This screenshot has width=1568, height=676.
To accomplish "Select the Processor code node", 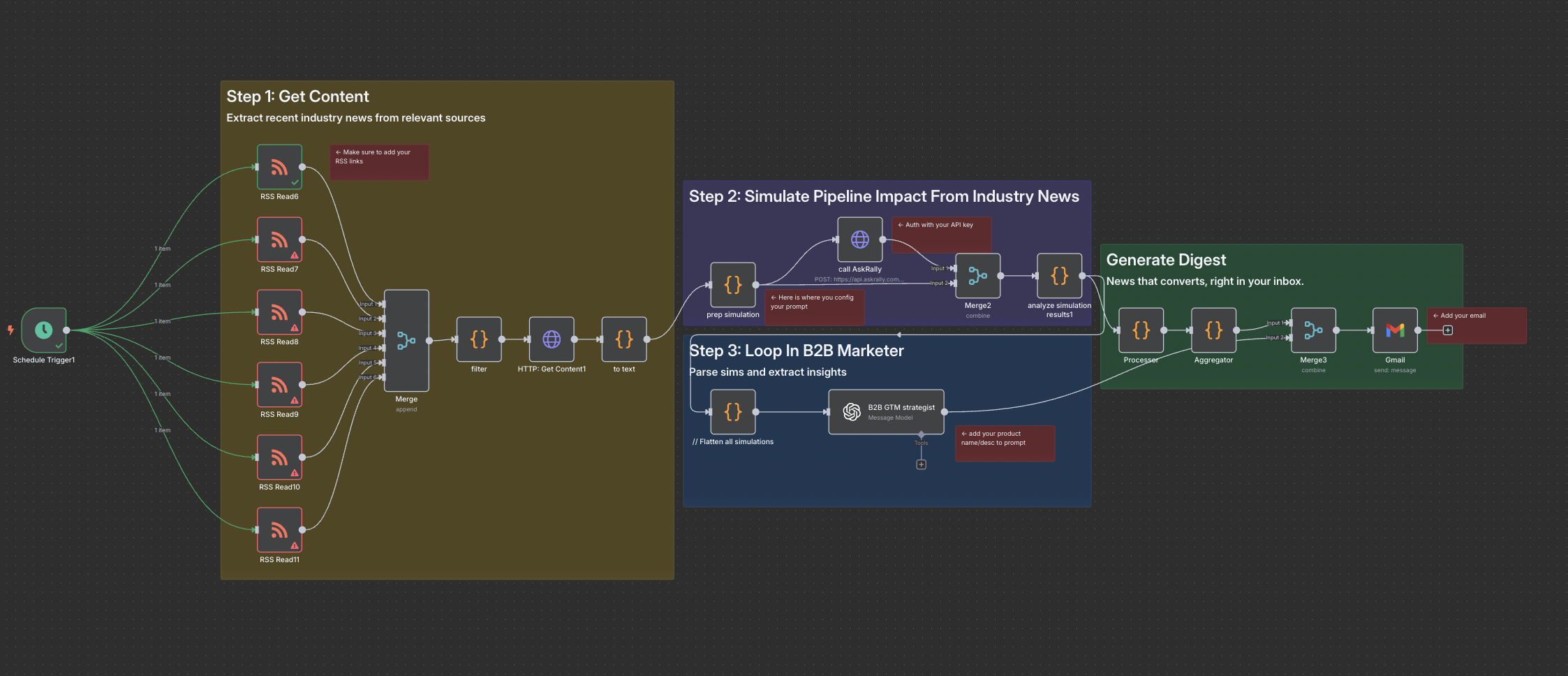I will (1141, 330).
